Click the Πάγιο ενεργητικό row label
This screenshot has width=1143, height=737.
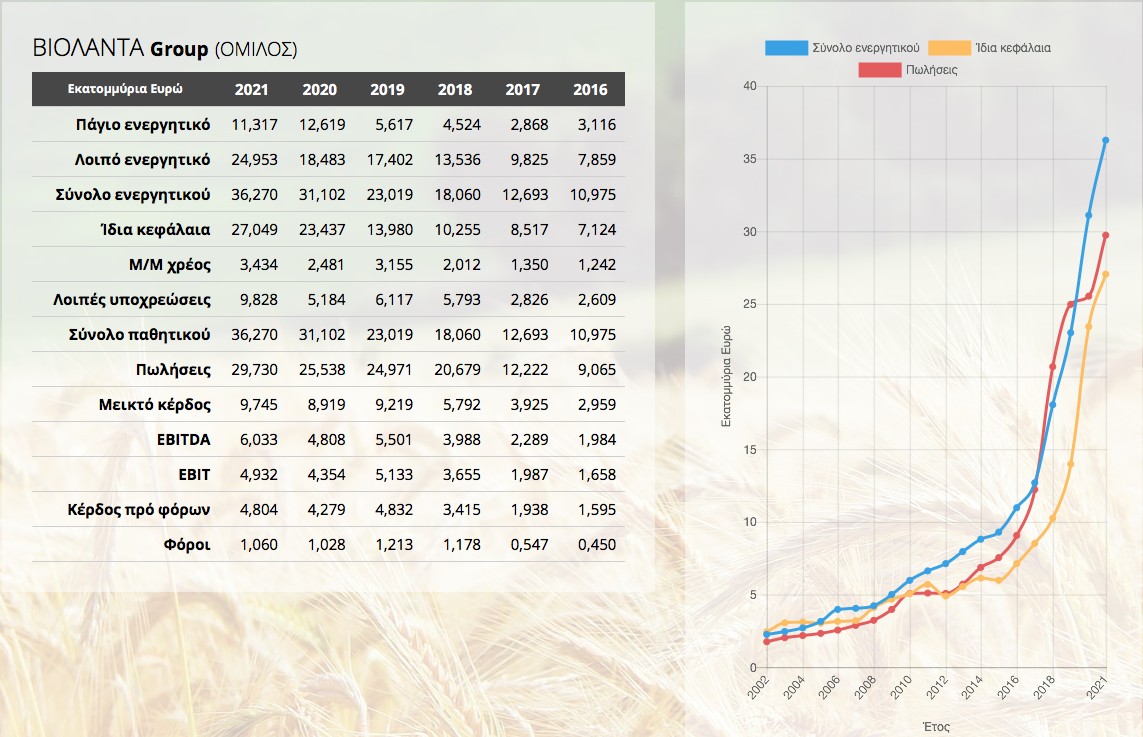[143, 125]
